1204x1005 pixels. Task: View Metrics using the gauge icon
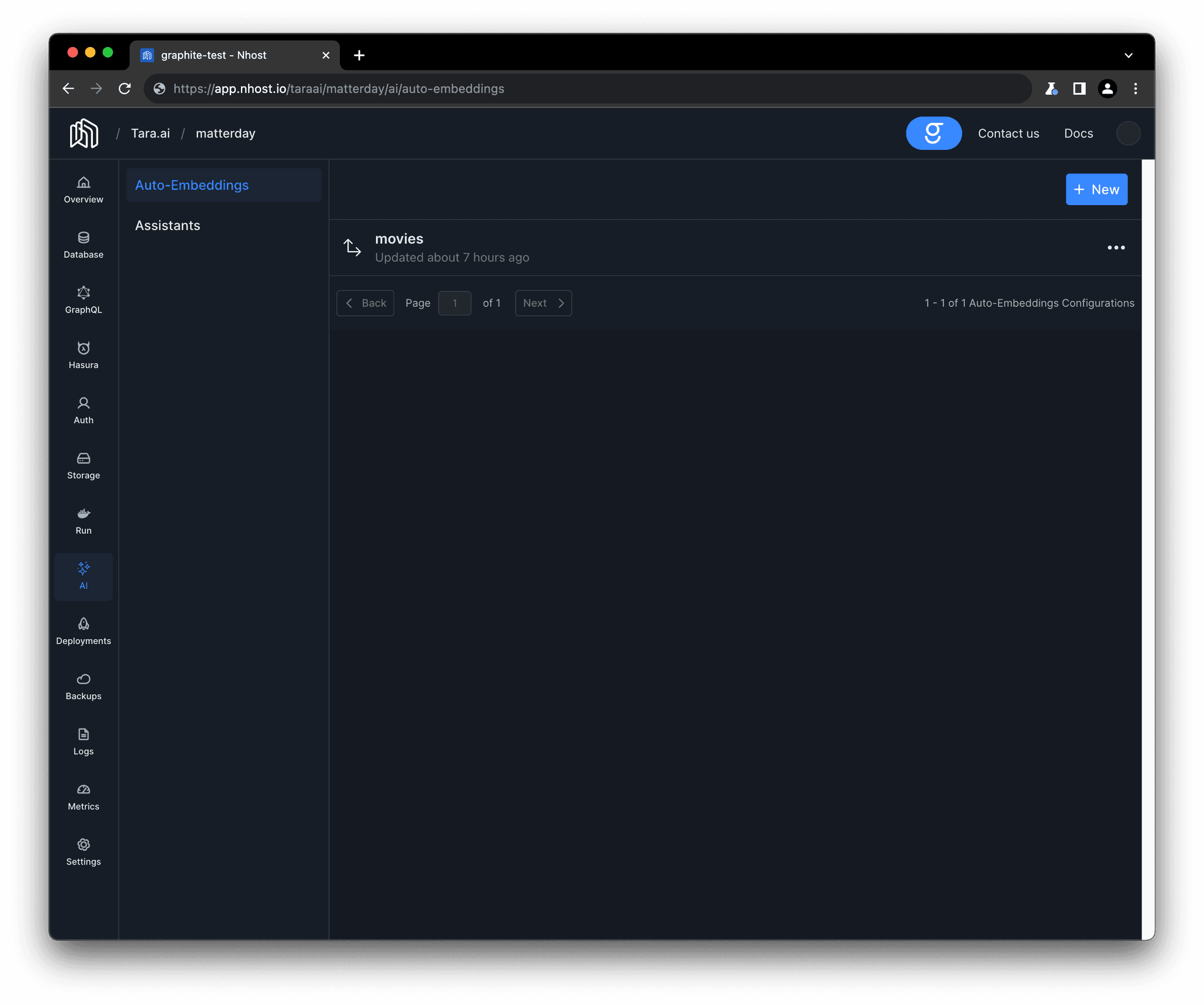(x=83, y=797)
